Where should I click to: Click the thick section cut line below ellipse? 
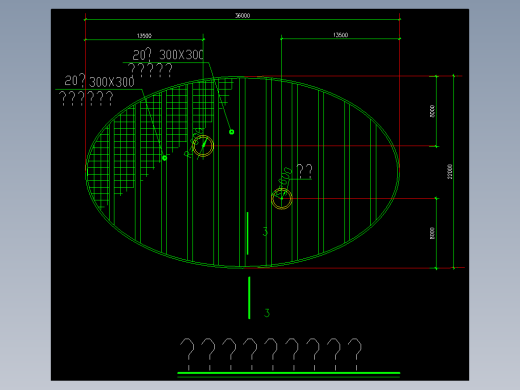249,298
